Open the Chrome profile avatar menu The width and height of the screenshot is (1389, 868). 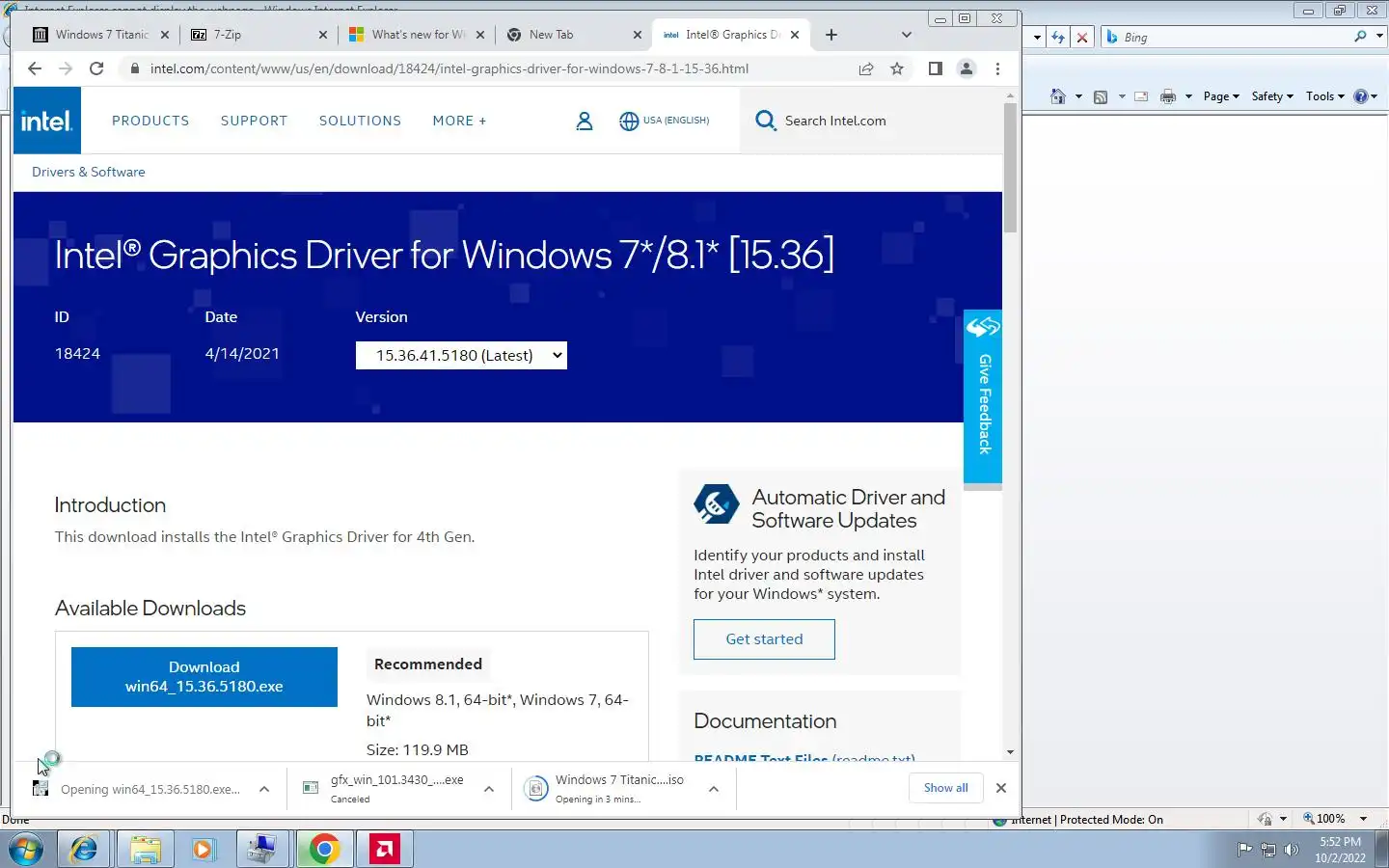[966, 68]
